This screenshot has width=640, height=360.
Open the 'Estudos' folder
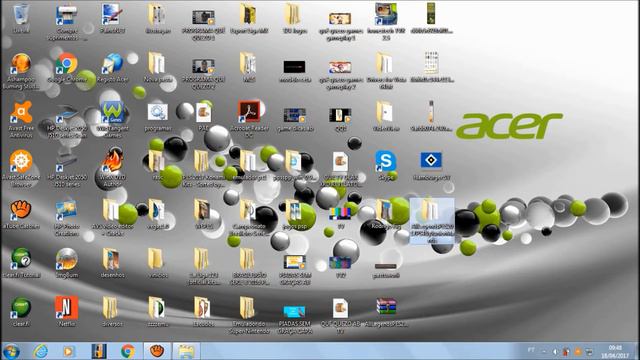(x=203, y=308)
